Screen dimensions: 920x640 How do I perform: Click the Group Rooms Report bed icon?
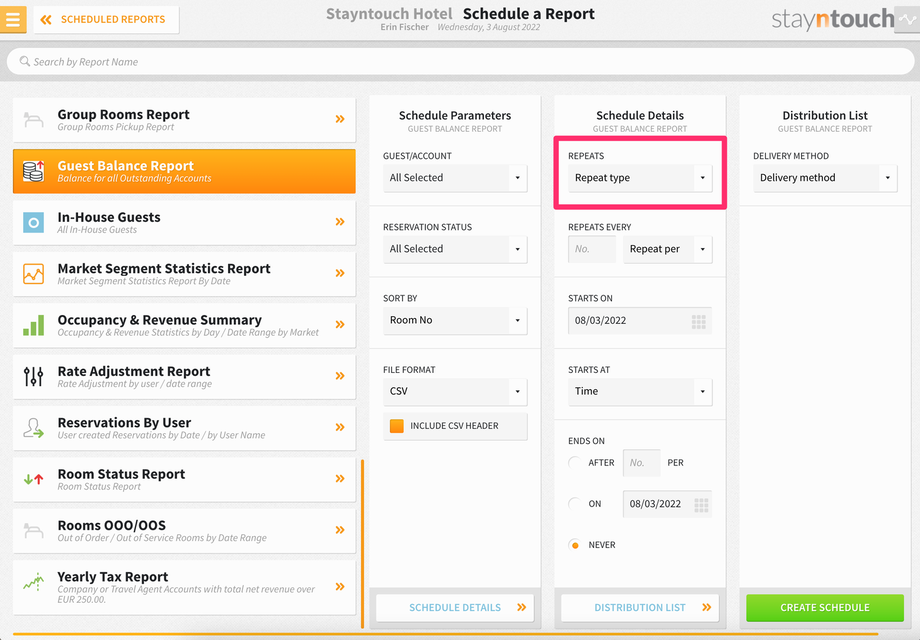coord(33,120)
